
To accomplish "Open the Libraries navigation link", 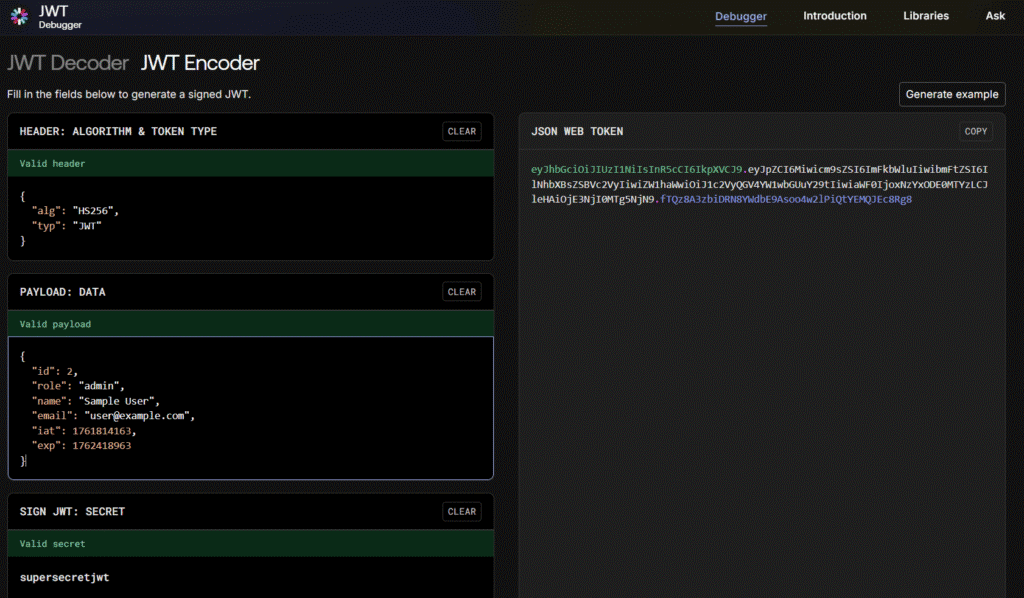I will pyautogui.click(x=926, y=16).
